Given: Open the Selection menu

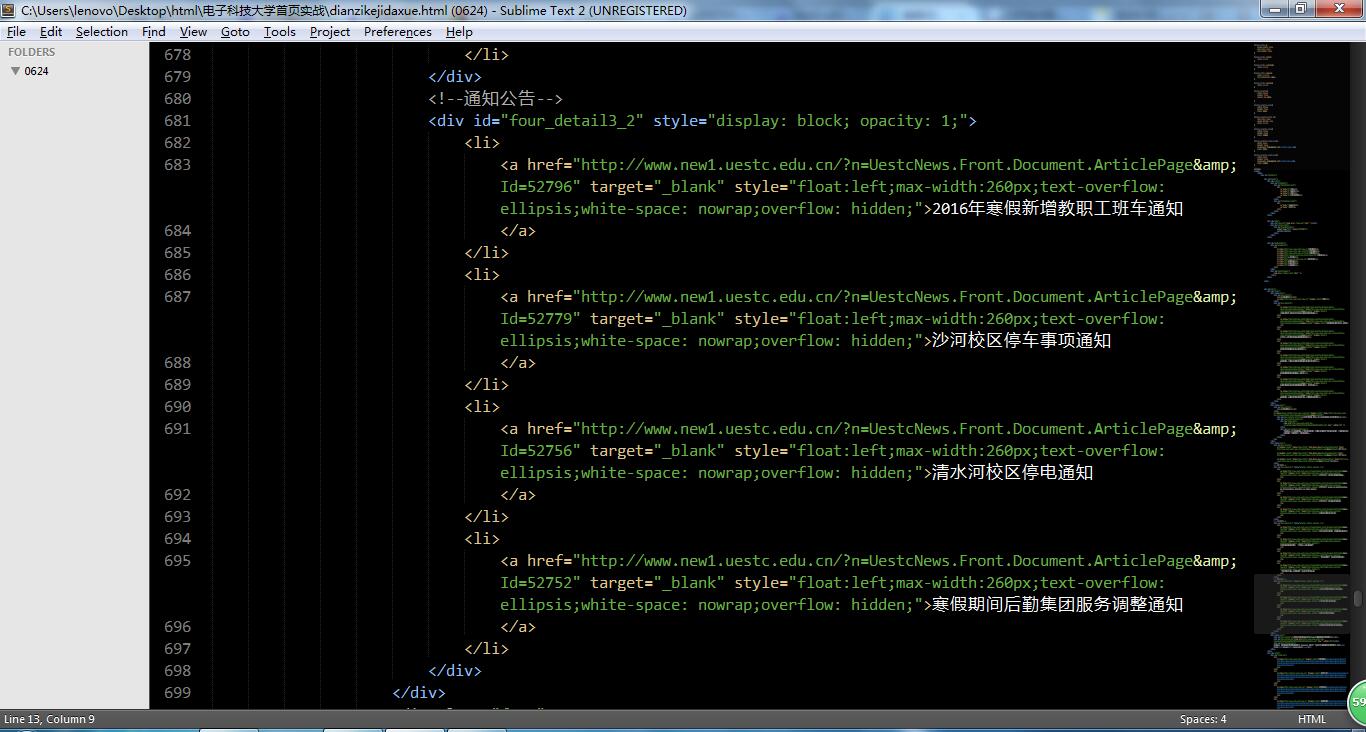Looking at the screenshot, I should point(102,31).
